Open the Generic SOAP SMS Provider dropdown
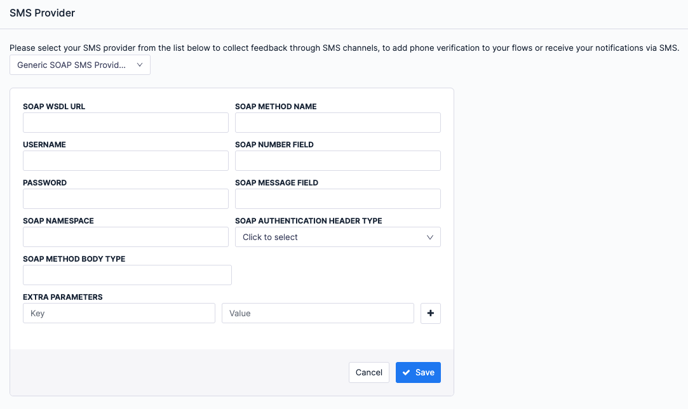688x409 pixels. click(x=80, y=65)
